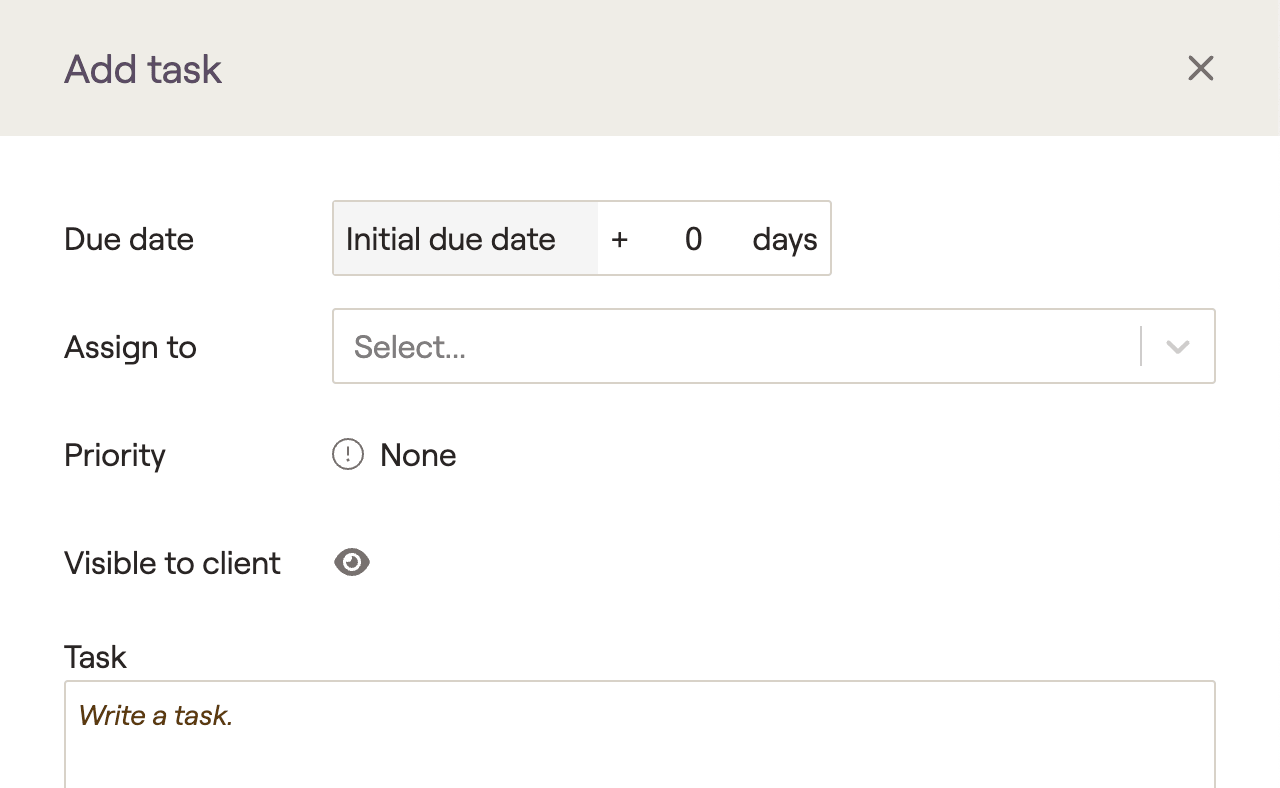The image size is (1280, 788).
Task: Focus the Write a task text area
Action: coord(640,735)
